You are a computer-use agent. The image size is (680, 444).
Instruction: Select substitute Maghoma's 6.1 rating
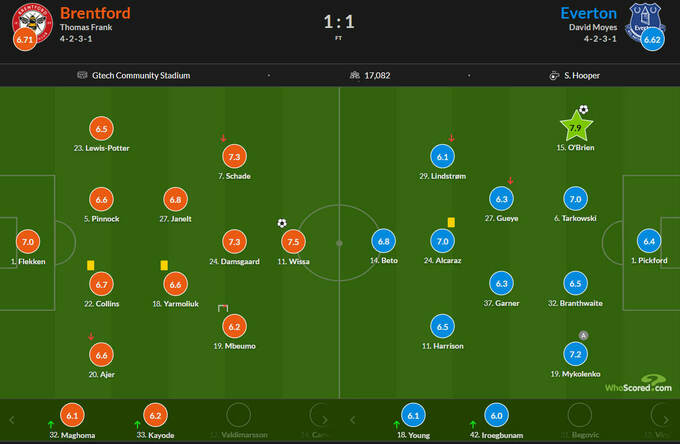pyautogui.click(x=71, y=414)
